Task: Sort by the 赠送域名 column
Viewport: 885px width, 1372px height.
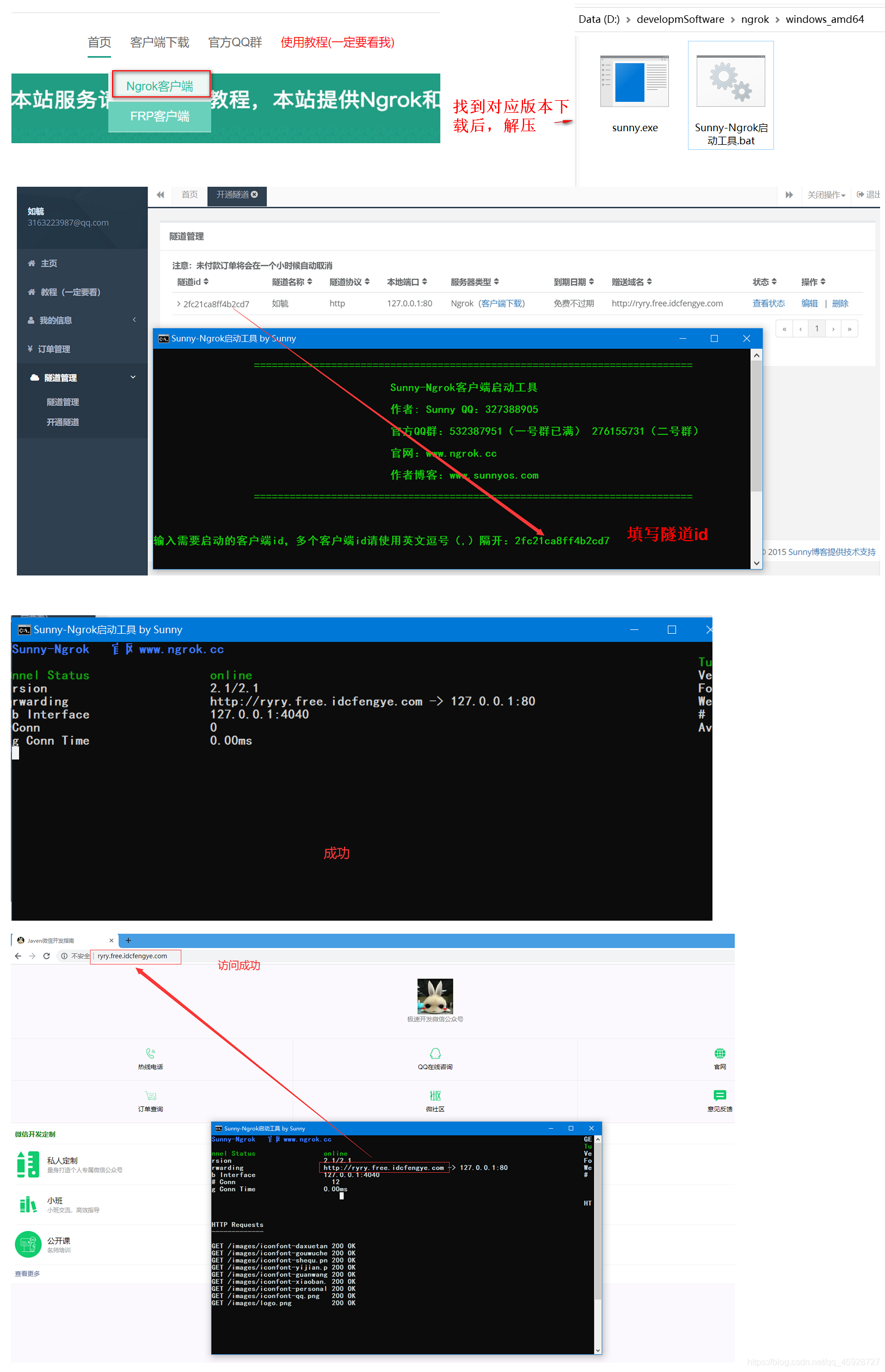Action: click(631, 281)
